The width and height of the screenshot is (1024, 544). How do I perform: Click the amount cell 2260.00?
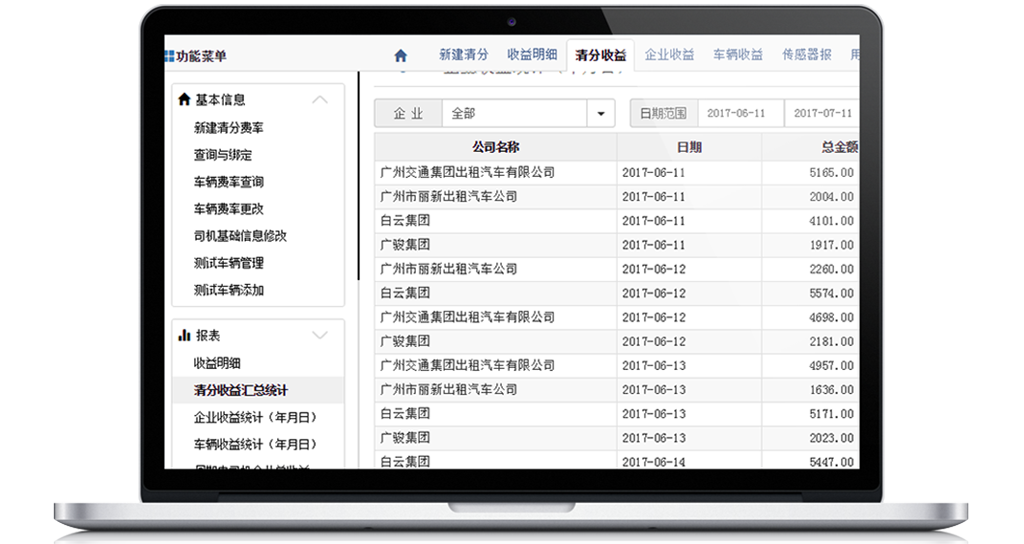click(x=831, y=270)
